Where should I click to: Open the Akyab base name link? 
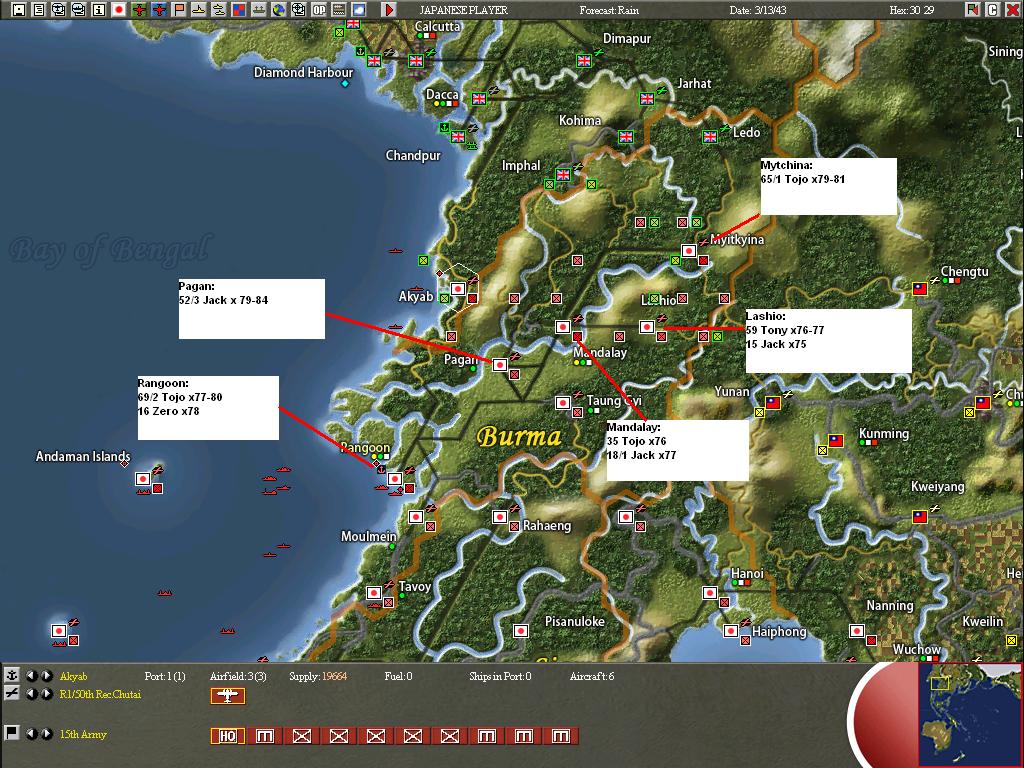[x=73, y=676]
